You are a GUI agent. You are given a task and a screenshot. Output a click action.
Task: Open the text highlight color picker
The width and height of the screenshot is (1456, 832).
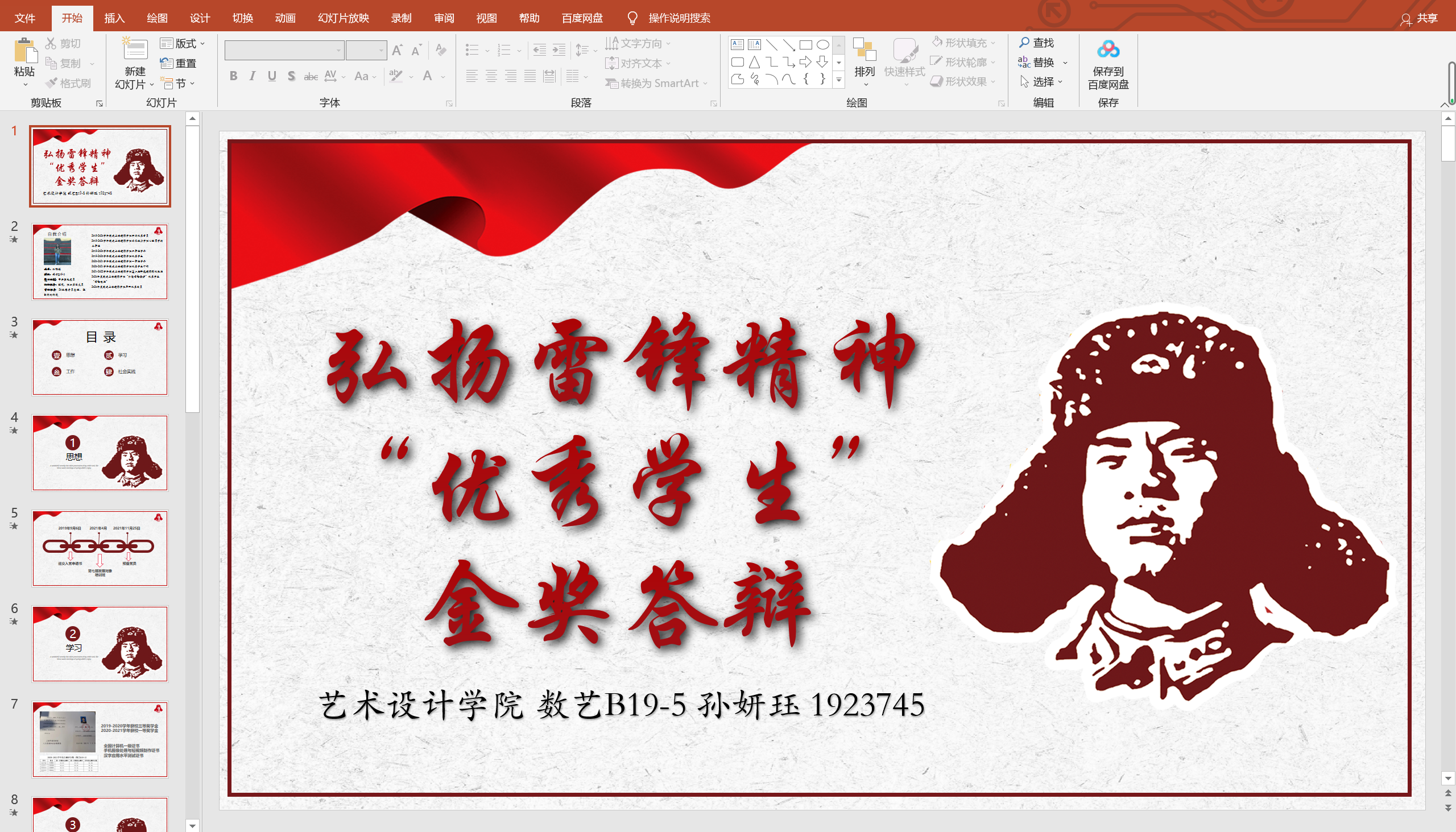pos(400,76)
